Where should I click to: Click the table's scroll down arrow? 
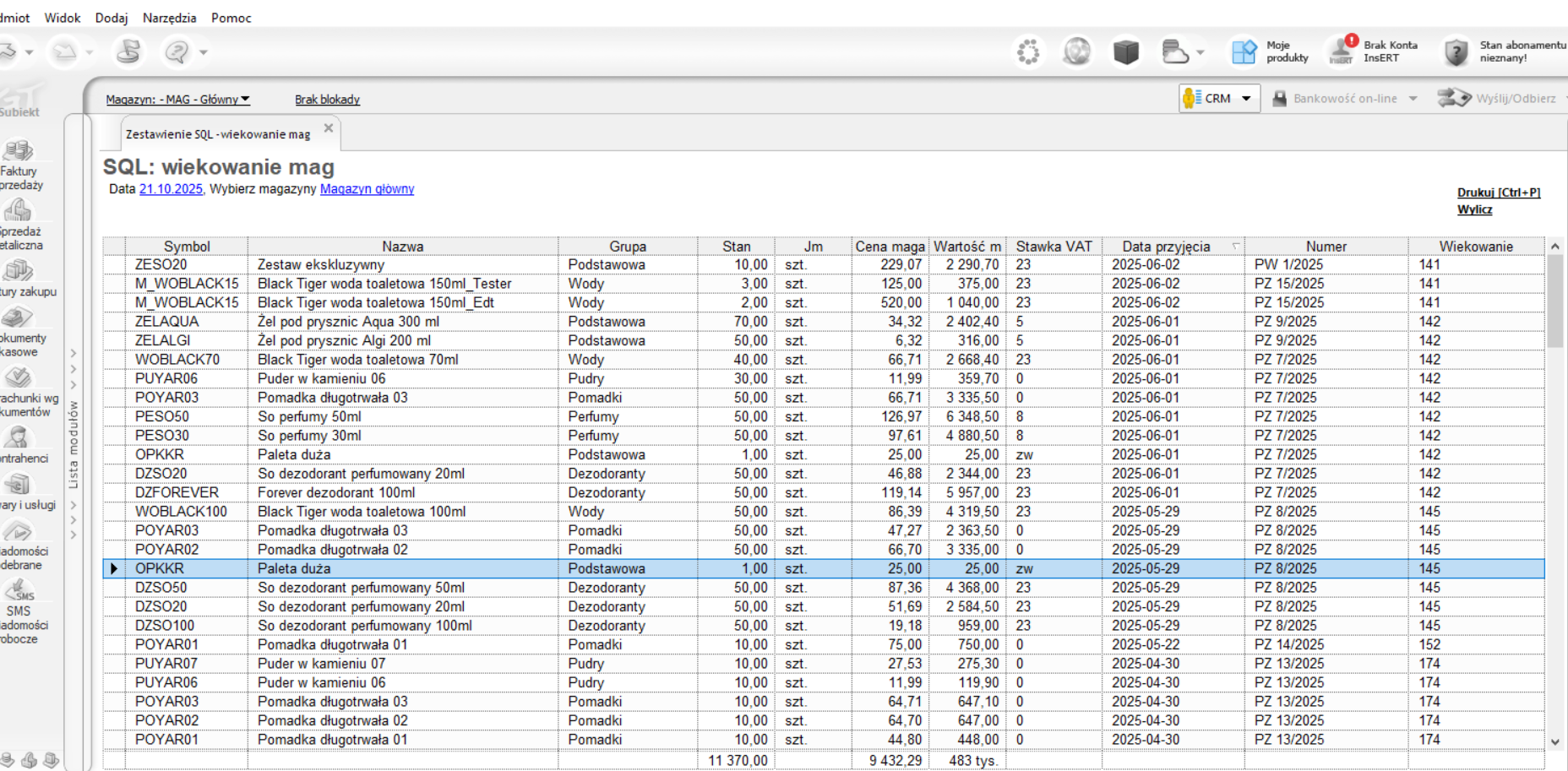coord(1554,741)
